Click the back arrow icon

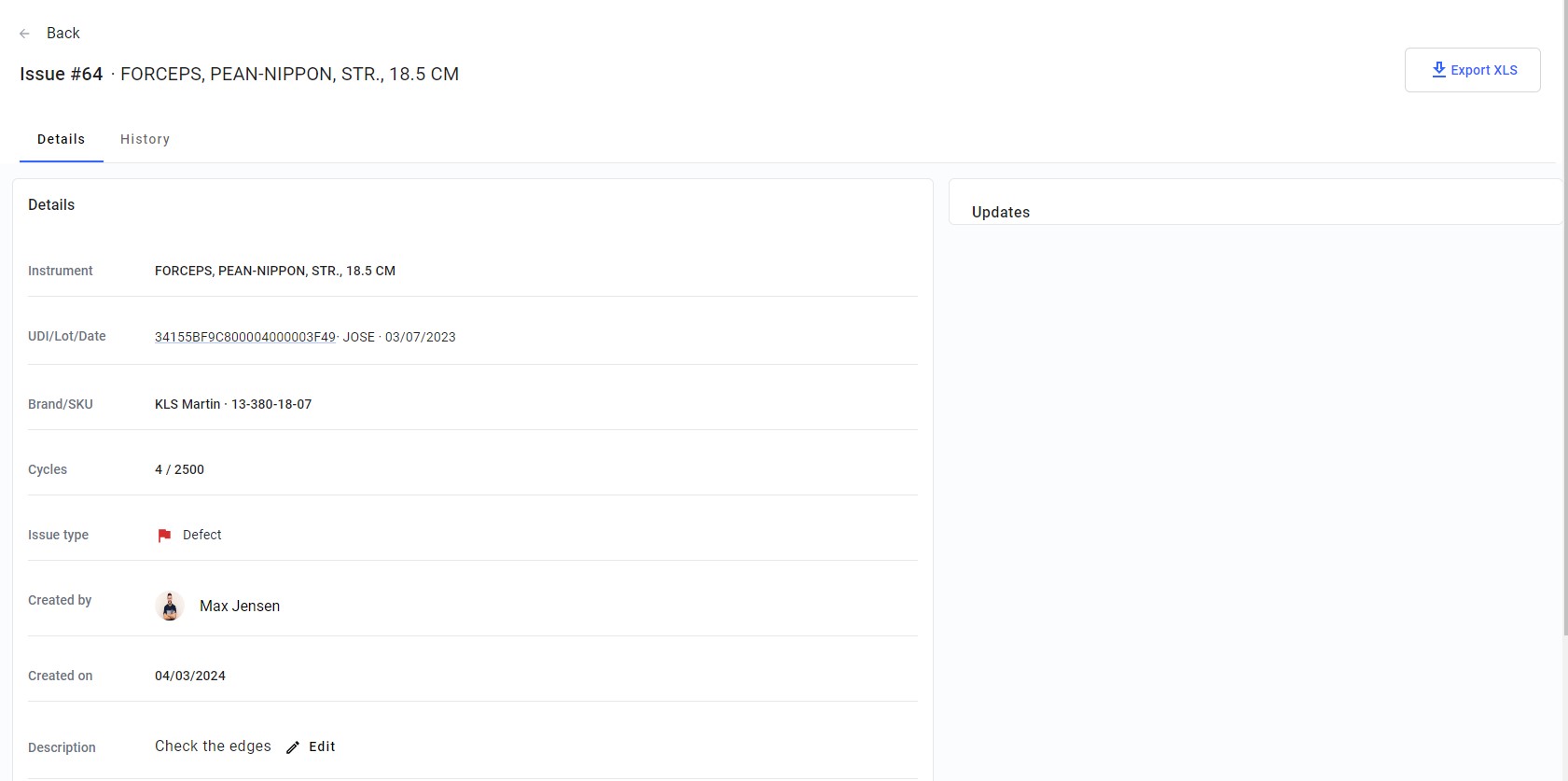click(x=24, y=34)
